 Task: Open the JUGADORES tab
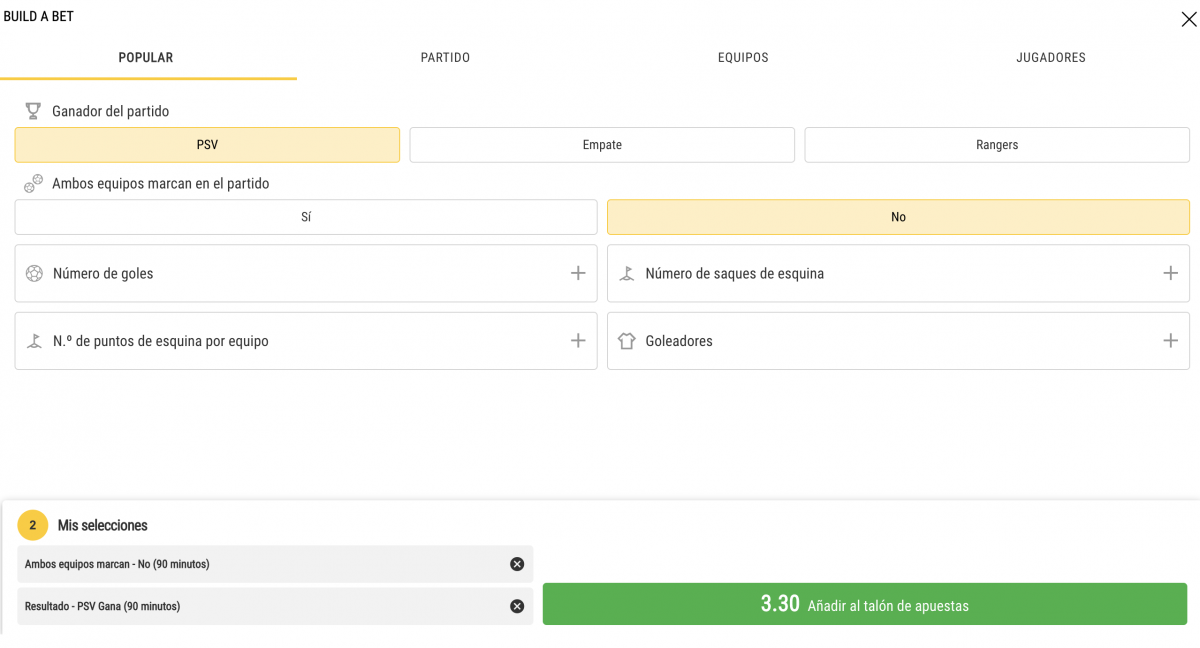pos(1051,58)
